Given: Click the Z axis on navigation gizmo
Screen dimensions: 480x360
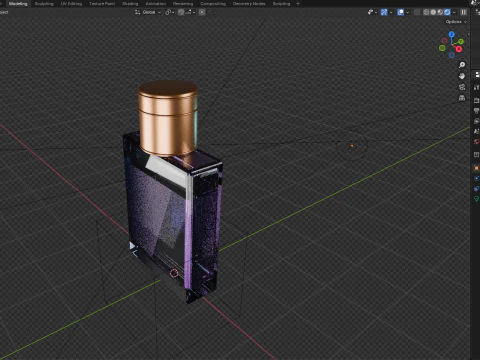Looking at the screenshot, I should point(452,34).
